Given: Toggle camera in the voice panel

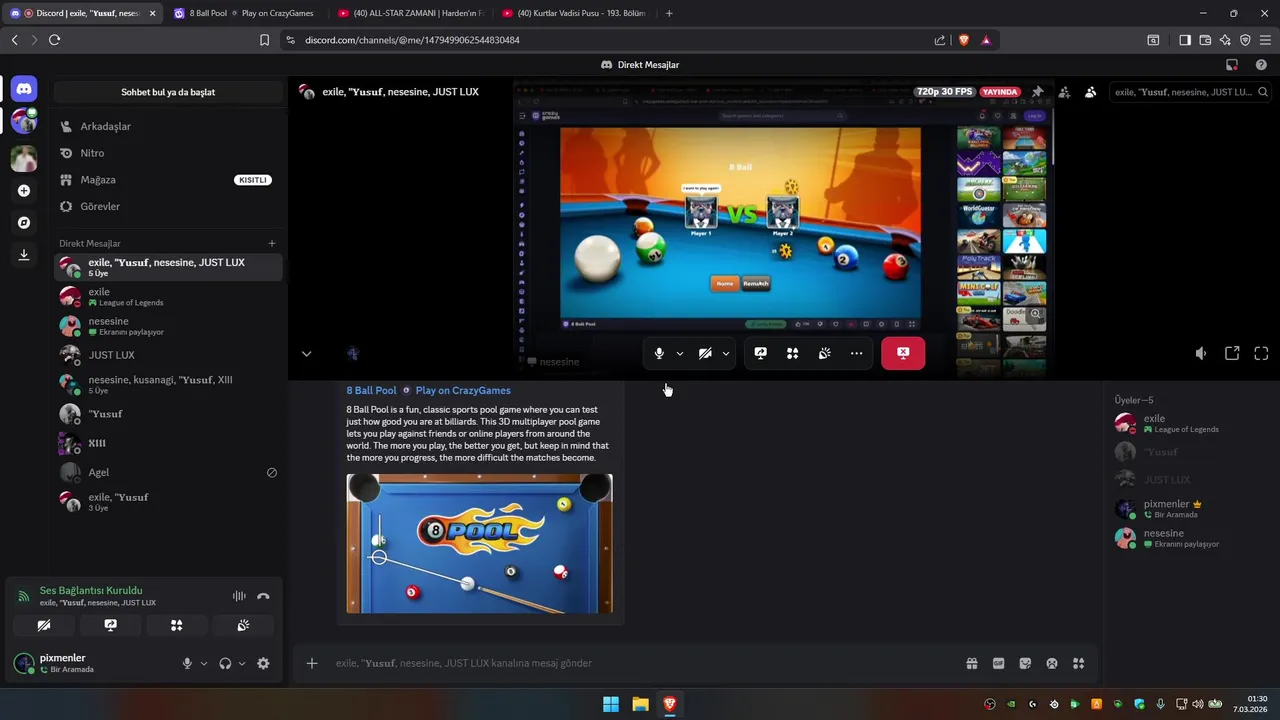Looking at the screenshot, I should pyautogui.click(x=44, y=625).
